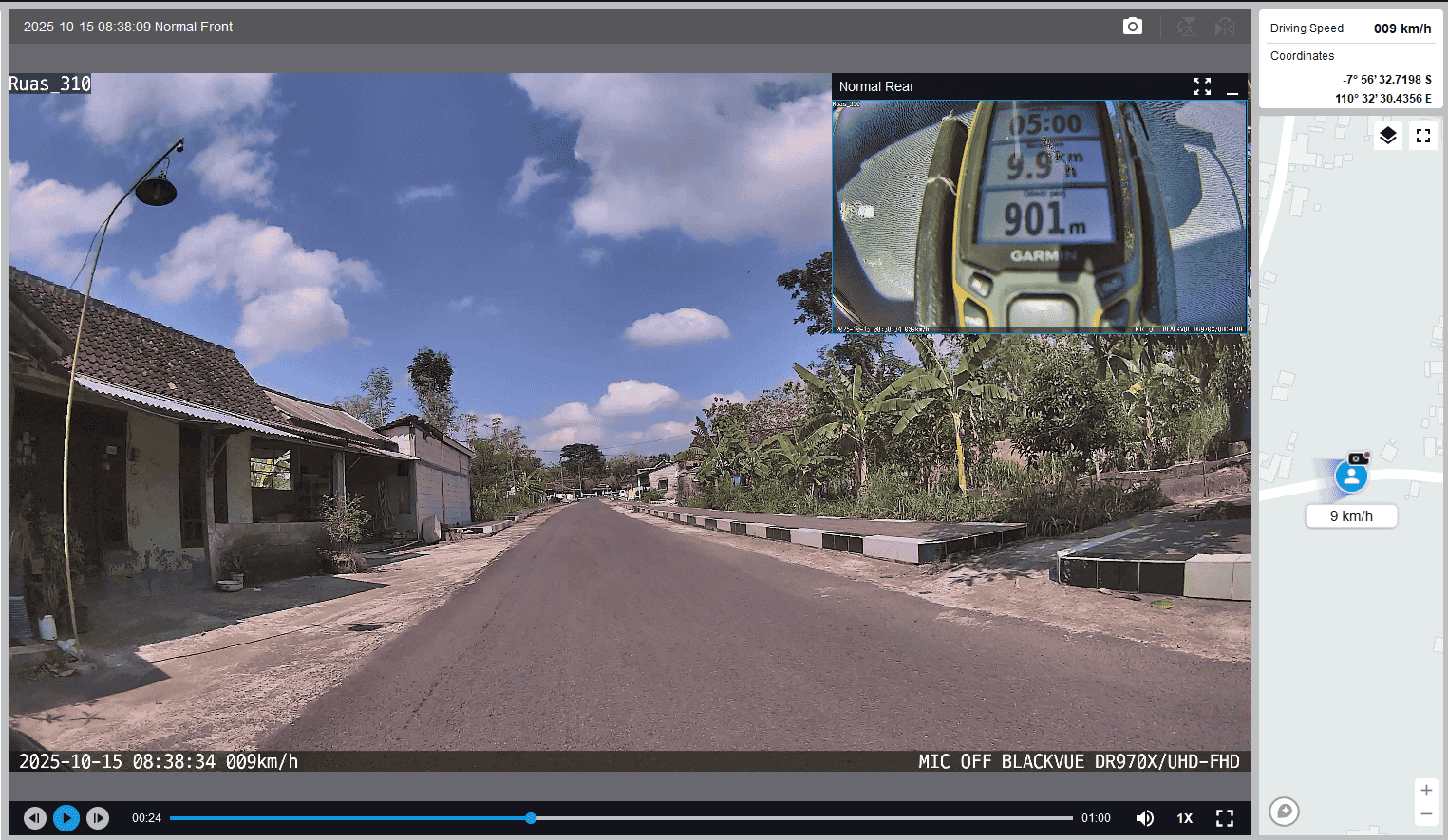The image size is (1448, 840).
Task: Step forward to the next frame
Action: click(98, 817)
